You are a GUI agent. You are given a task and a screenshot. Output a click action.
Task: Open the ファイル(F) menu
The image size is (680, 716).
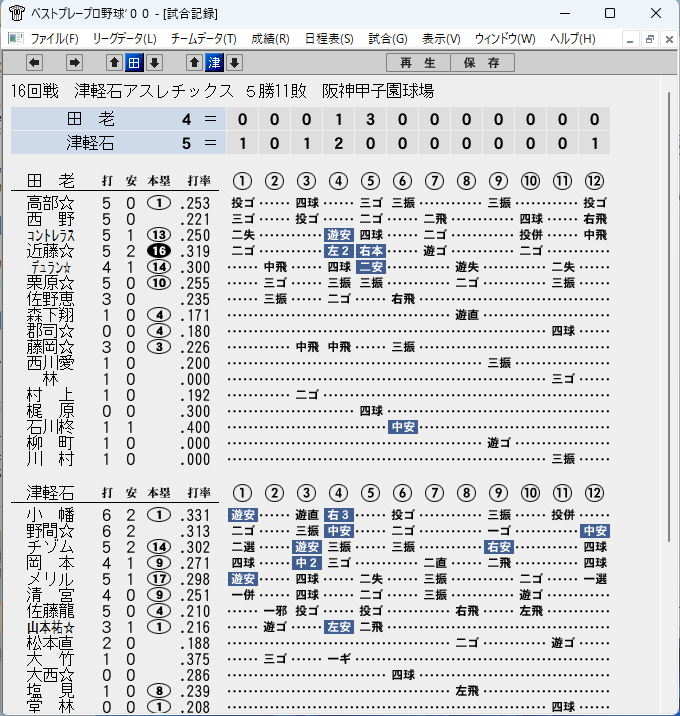pyautogui.click(x=54, y=39)
